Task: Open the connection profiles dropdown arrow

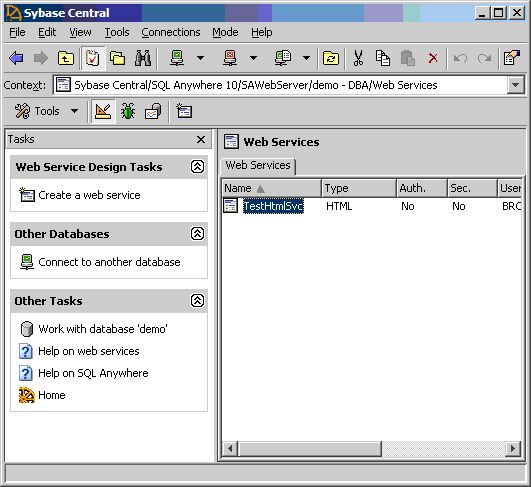Action: click(306, 58)
